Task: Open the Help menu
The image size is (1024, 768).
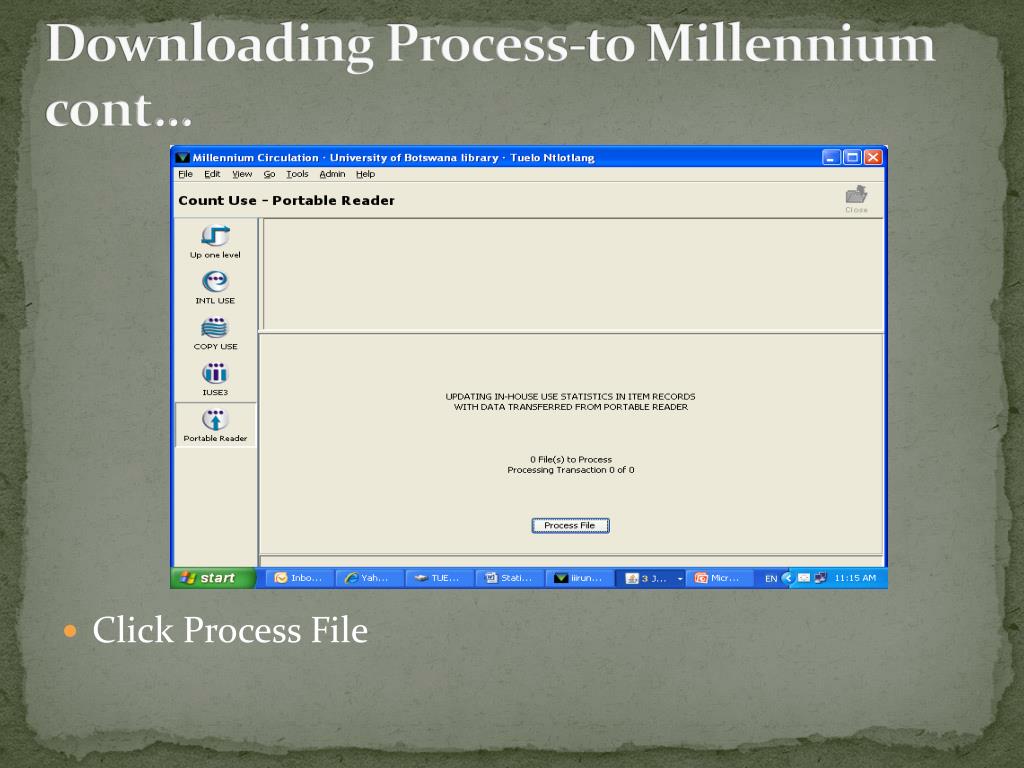Action: tap(366, 174)
